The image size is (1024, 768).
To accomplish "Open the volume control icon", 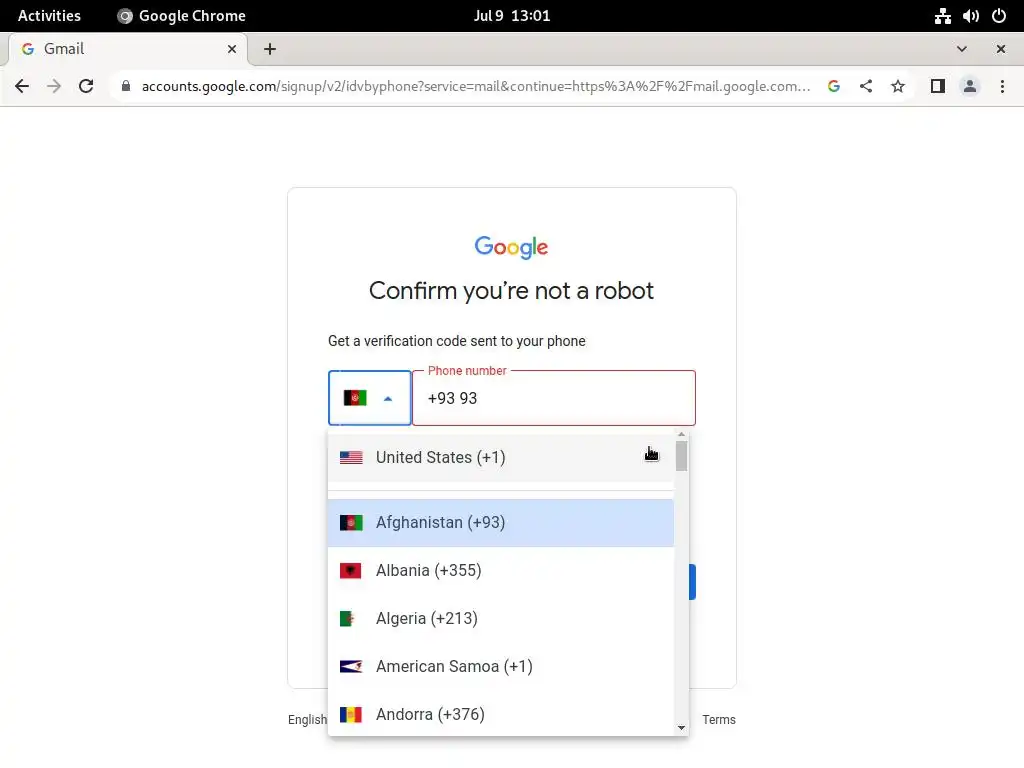I will tap(970, 16).
